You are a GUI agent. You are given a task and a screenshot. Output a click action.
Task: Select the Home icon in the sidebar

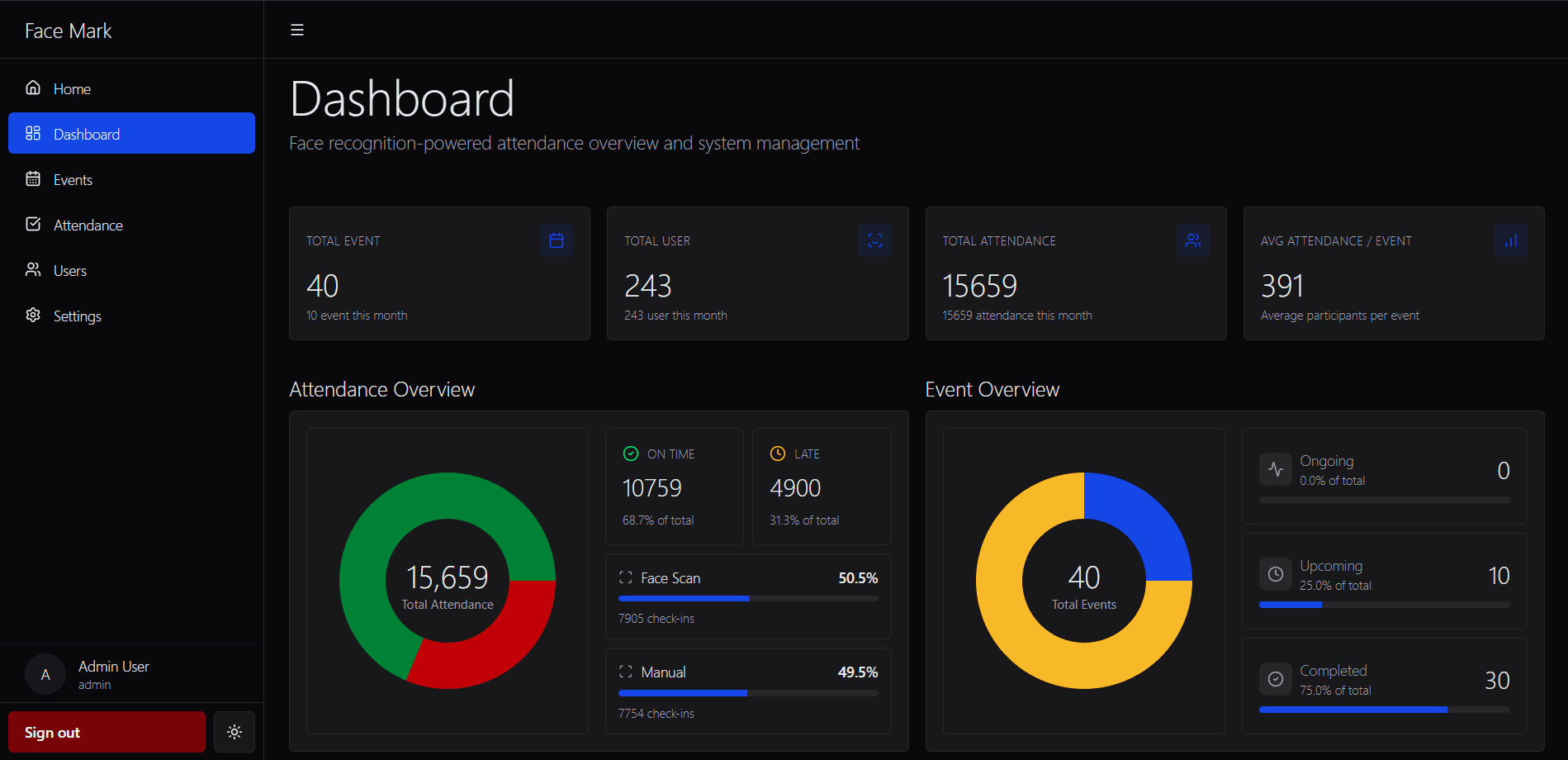click(x=32, y=88)
